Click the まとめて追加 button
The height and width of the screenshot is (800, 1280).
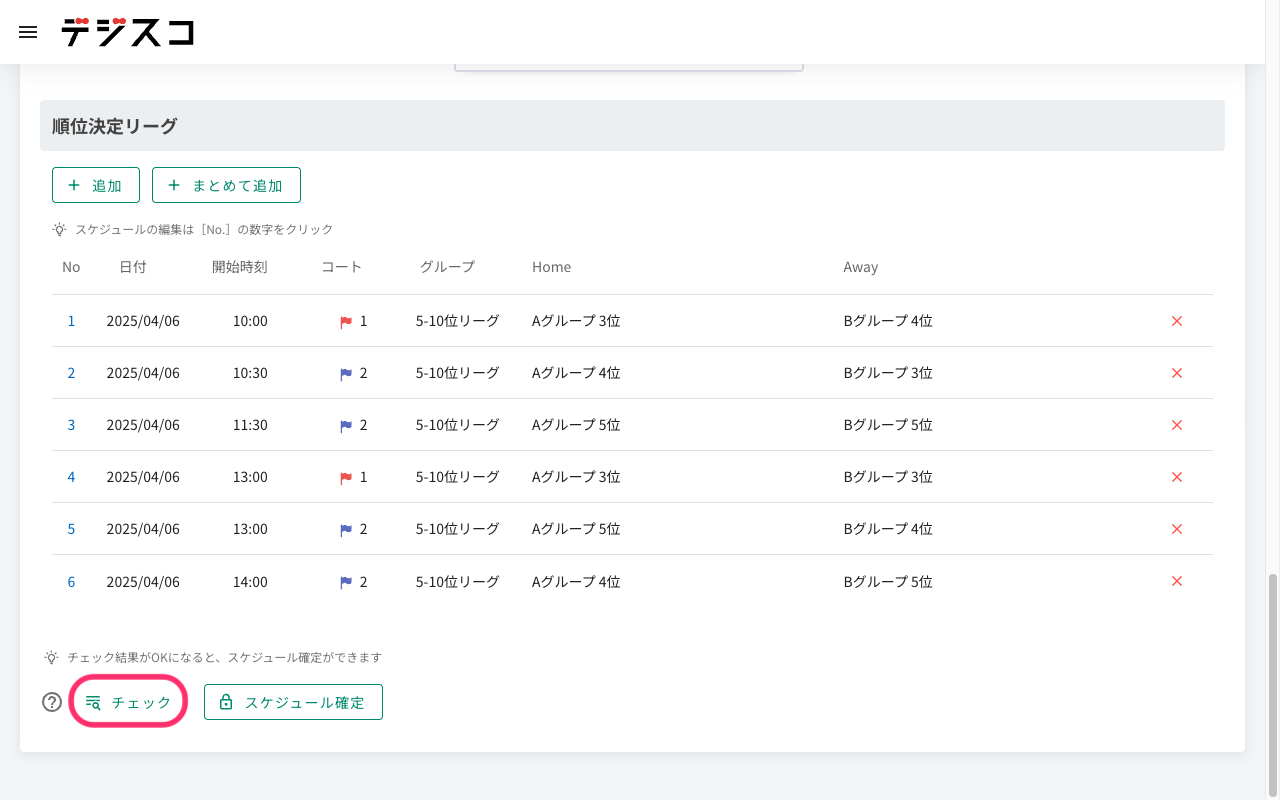tap(226, 184)
